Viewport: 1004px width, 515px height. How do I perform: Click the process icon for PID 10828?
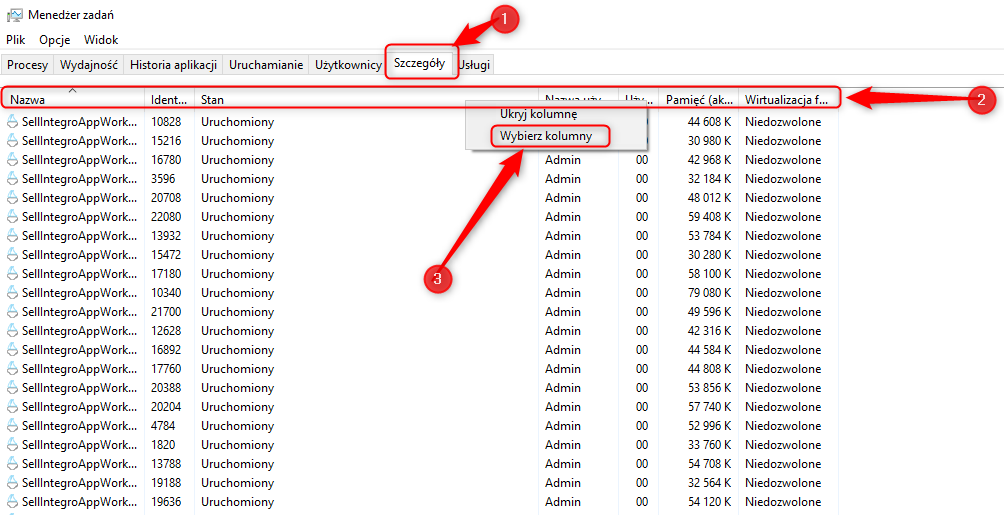coord(13,122)
